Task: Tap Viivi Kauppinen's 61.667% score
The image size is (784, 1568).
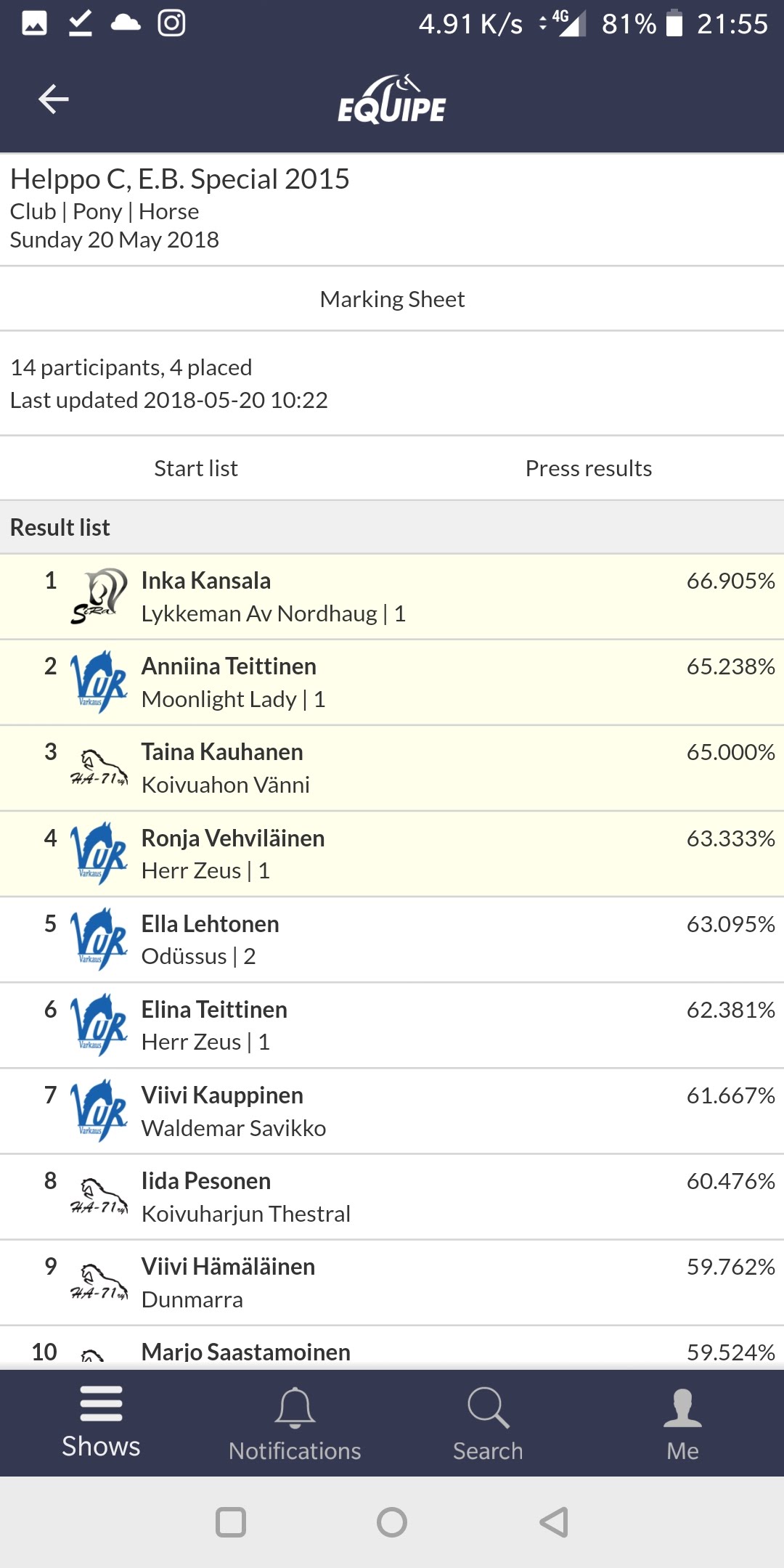Action: point(730,1095)
